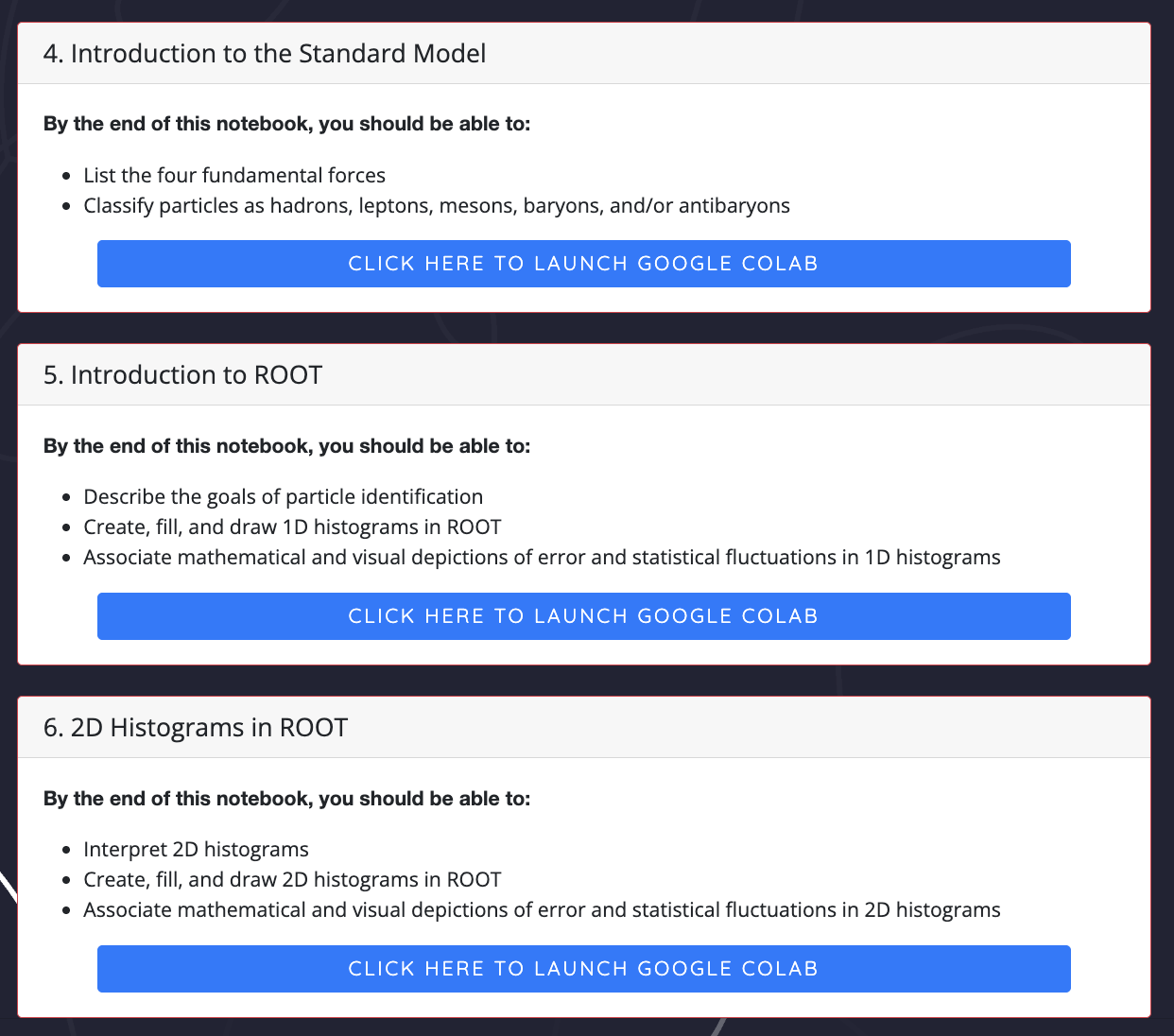Click 'Create, fill, and draw 2D histograms' bullet
This screenshot has width=1174, height=1036.
coord(292,880)
